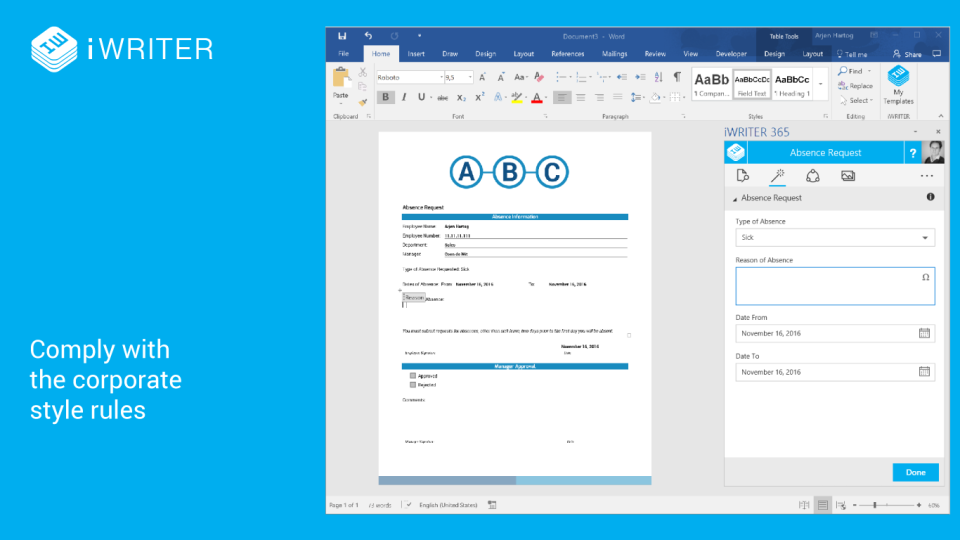Image resolution: width=960 pixels, height=540 pixels.
Task: Switch to the Developer tab
Action: click(x=731, y=54)
